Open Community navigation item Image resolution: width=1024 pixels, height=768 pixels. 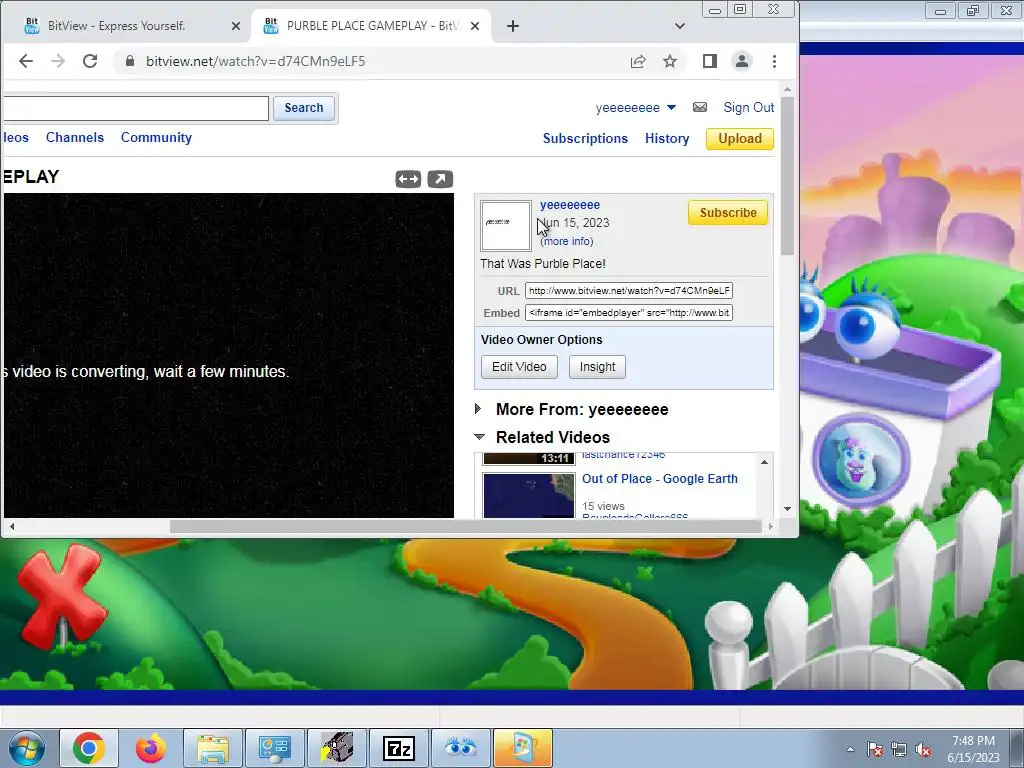156,138
